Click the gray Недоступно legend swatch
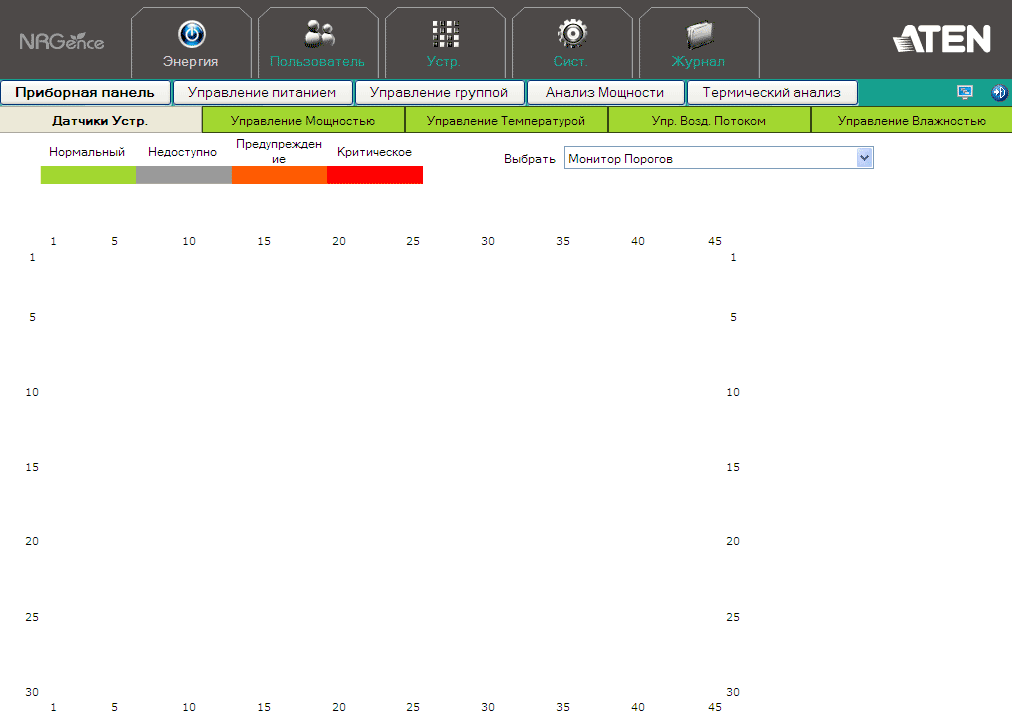The image size is (1012, 716). click(184, 175)
